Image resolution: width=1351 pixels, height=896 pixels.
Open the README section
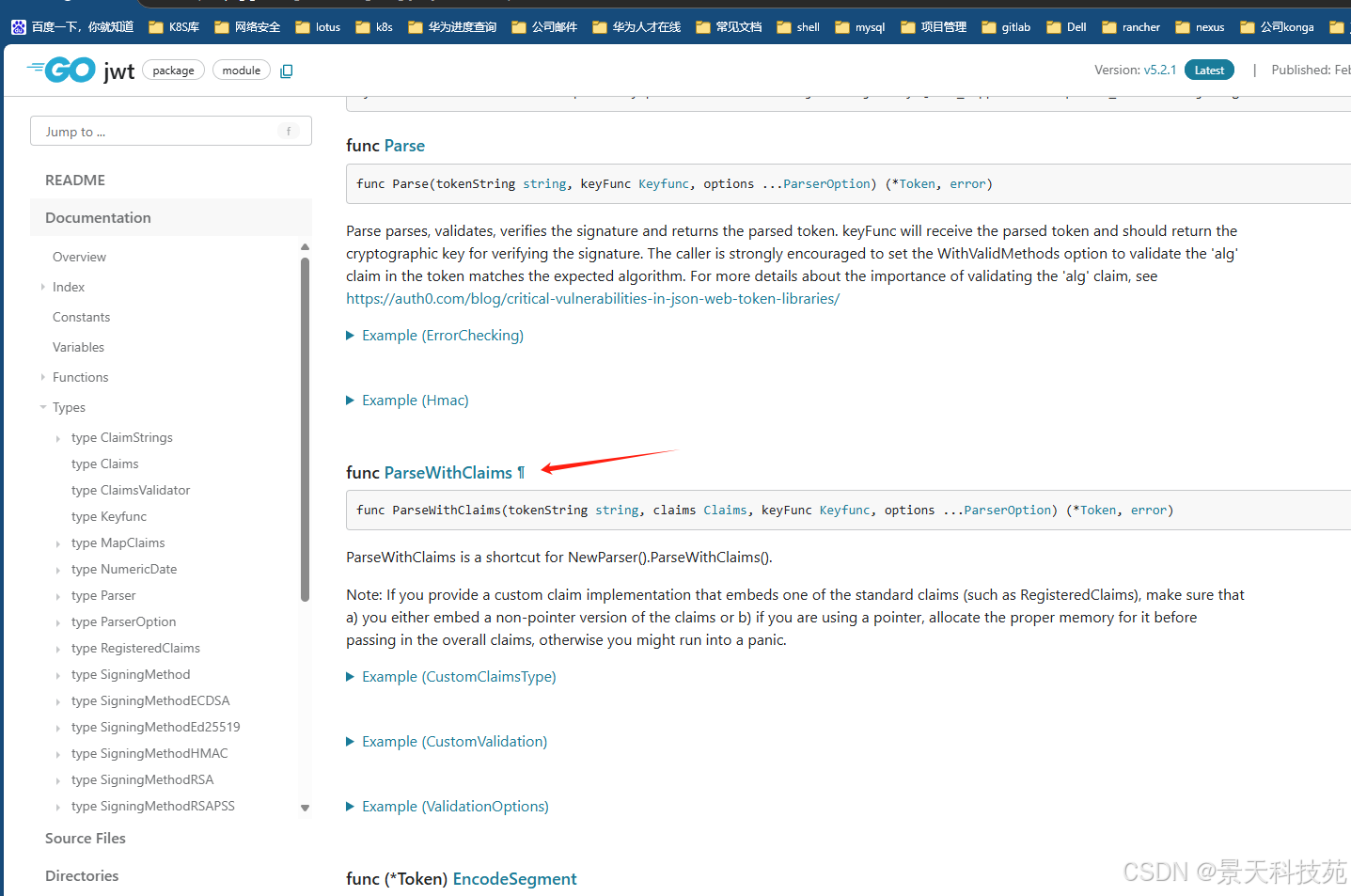[x=75, y=180]
